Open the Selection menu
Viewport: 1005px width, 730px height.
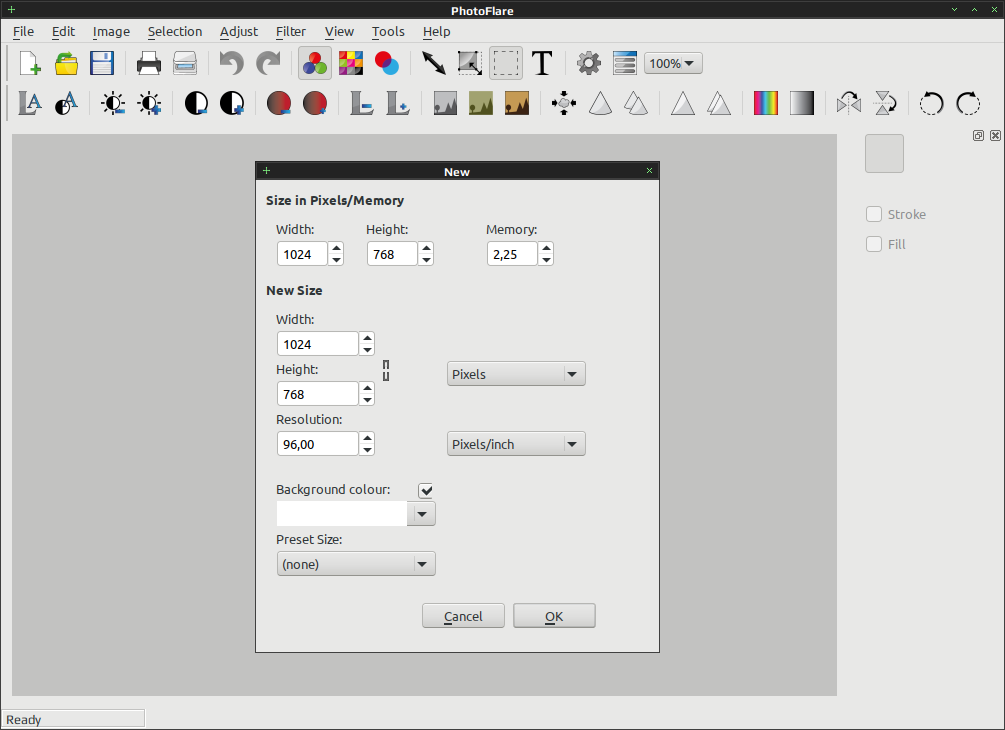[175, 31]
